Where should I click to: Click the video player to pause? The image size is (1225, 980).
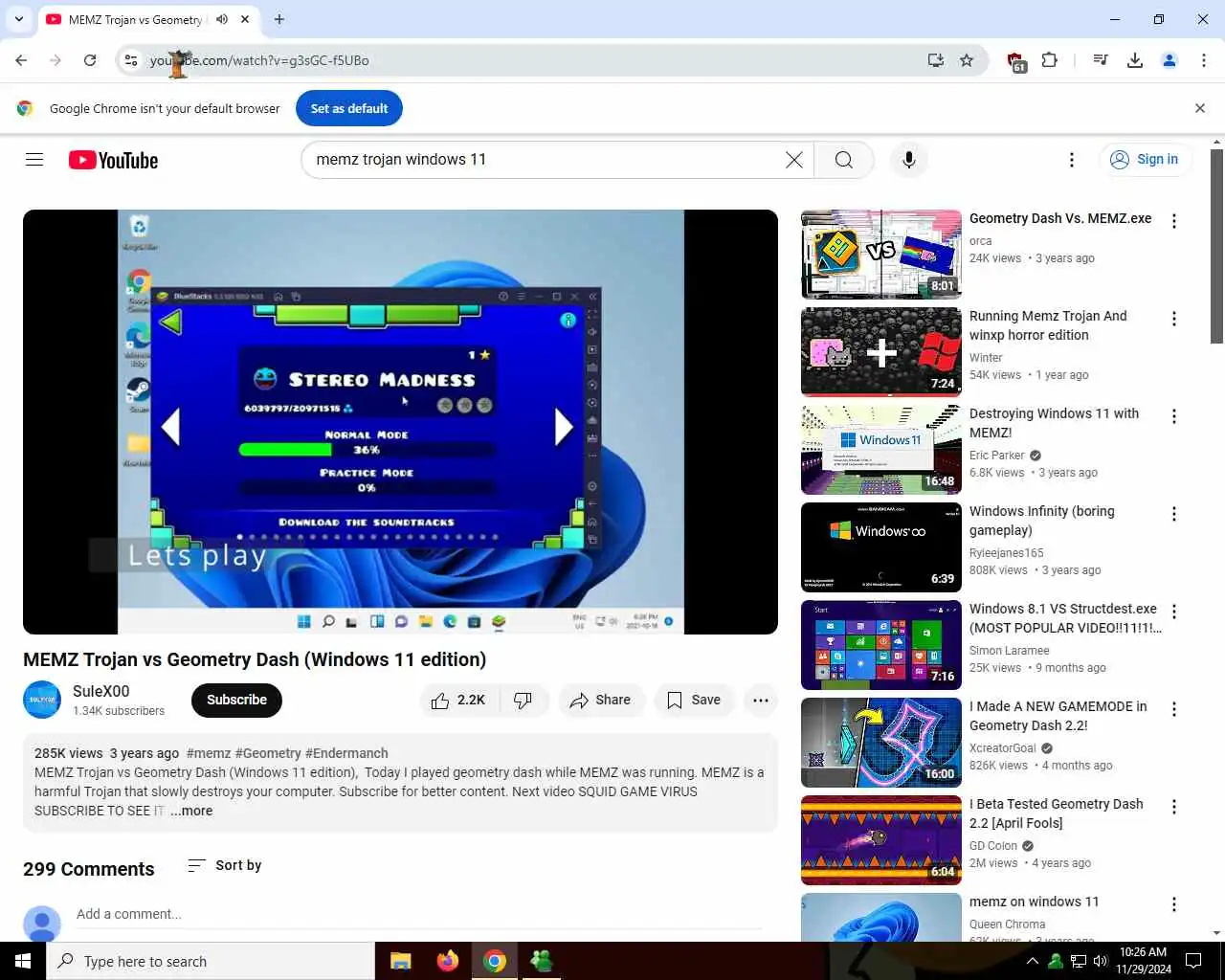click(x=400, y=422)
